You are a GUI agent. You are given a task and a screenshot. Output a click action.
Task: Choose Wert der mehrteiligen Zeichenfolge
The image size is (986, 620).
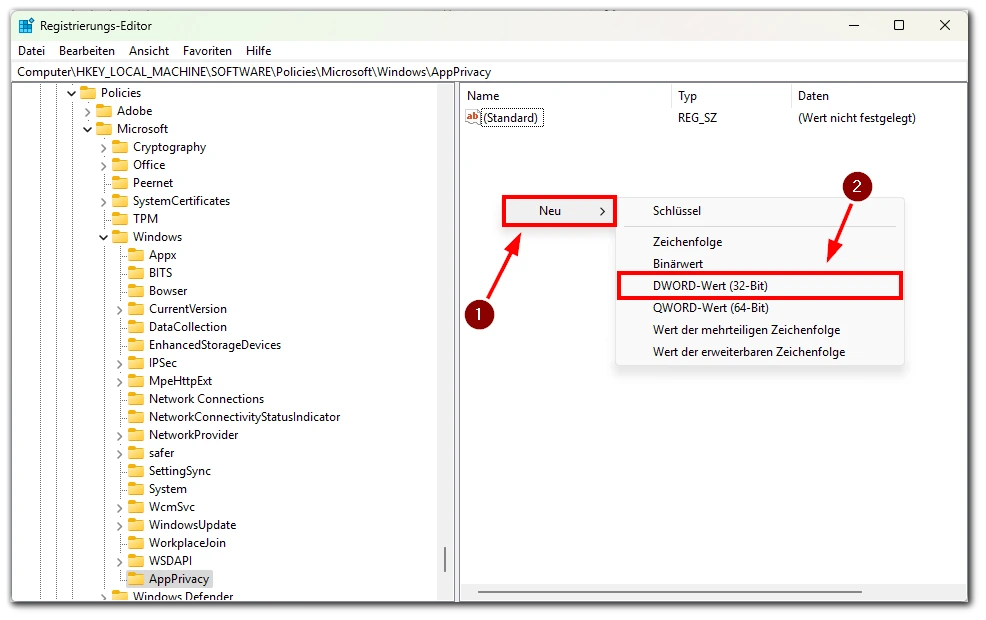pyautogui.click(x=759, y=330)
